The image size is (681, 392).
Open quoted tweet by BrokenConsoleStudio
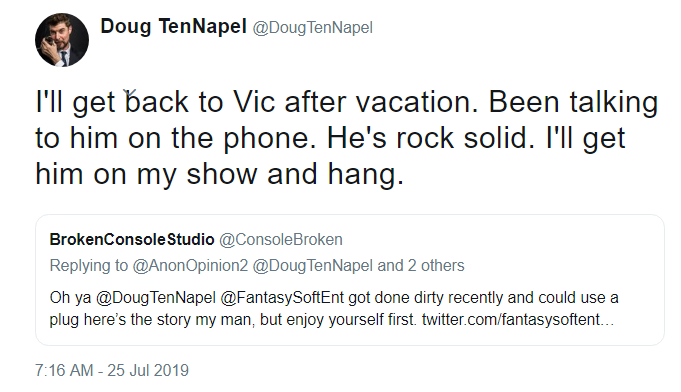(350, 280)
